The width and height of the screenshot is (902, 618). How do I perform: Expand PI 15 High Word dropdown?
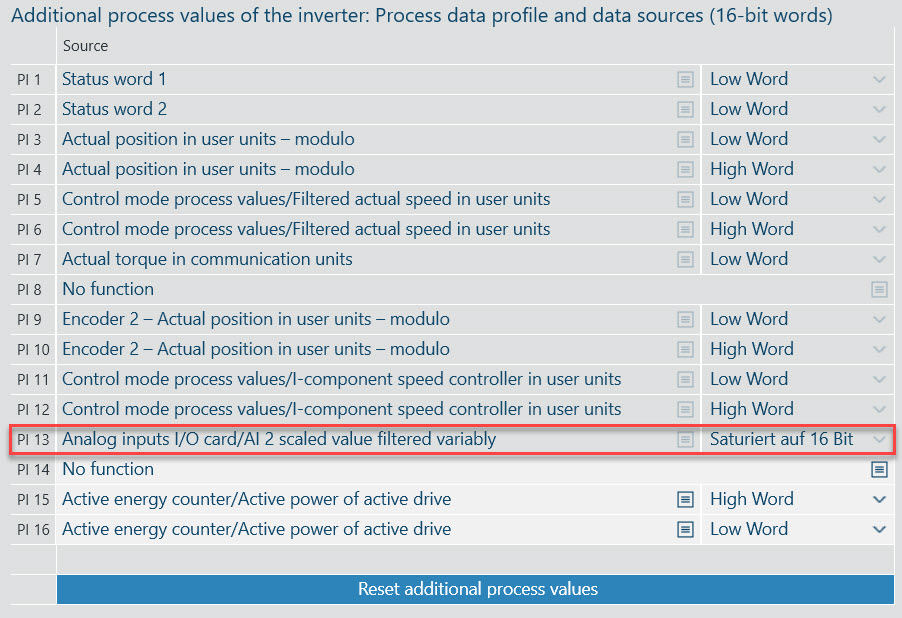tap(879, 499)
